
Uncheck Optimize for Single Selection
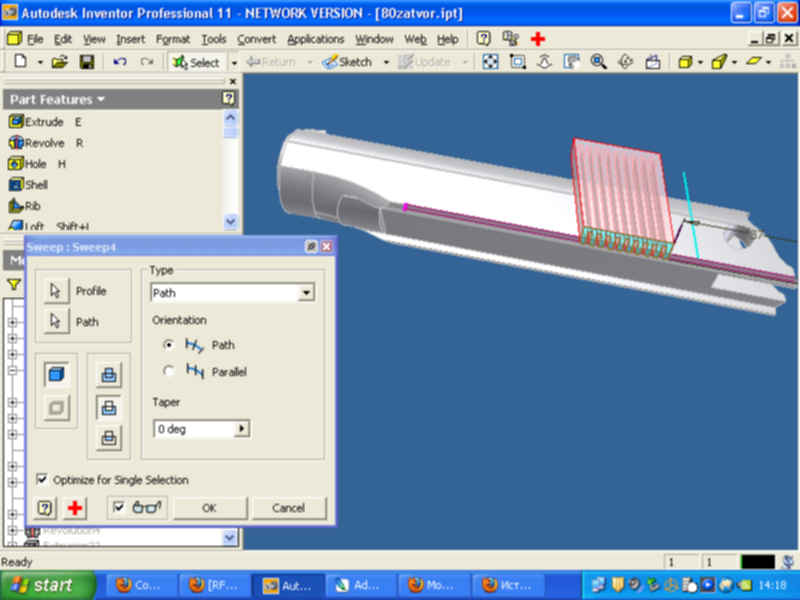point(42,480)
